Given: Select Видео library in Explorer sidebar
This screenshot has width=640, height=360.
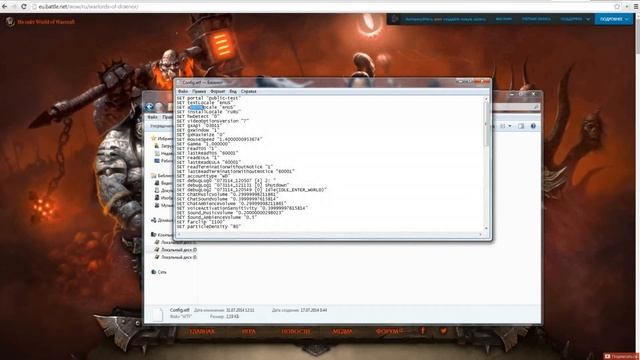Looking at the screenshot, I should click(x=165, y=183).
